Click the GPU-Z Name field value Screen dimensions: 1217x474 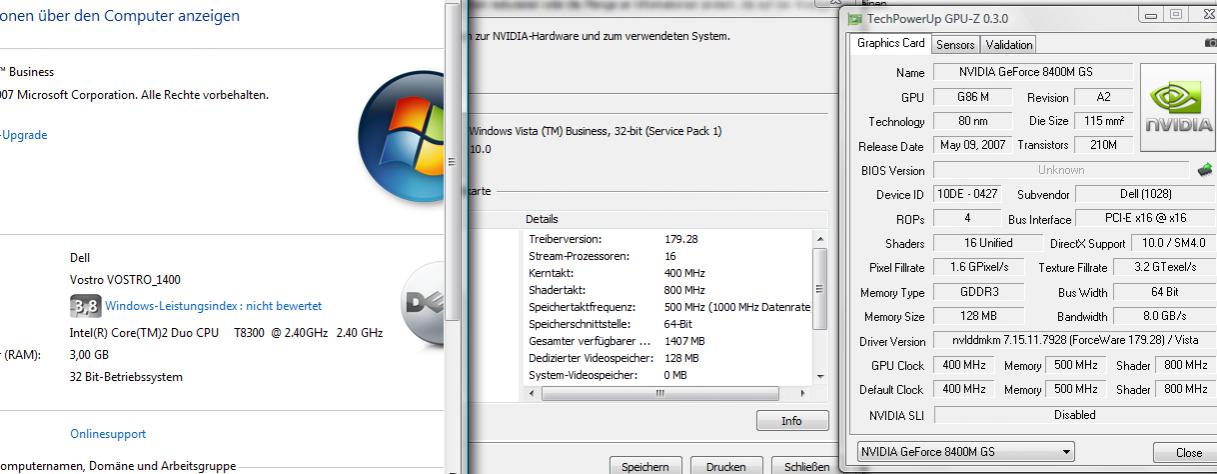tap(1033, 72)
